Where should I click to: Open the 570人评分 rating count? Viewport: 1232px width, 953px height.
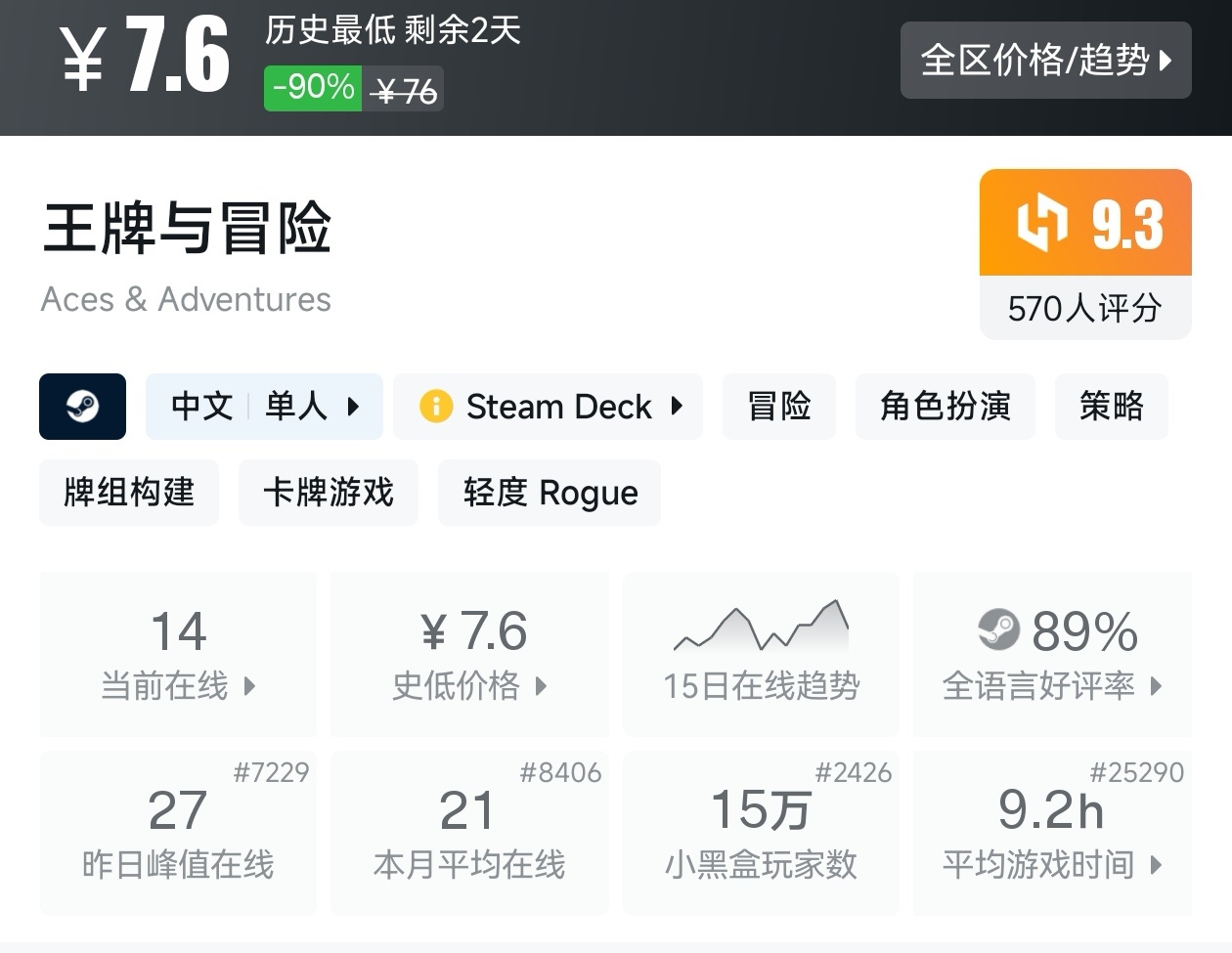tap(1085, 309)
